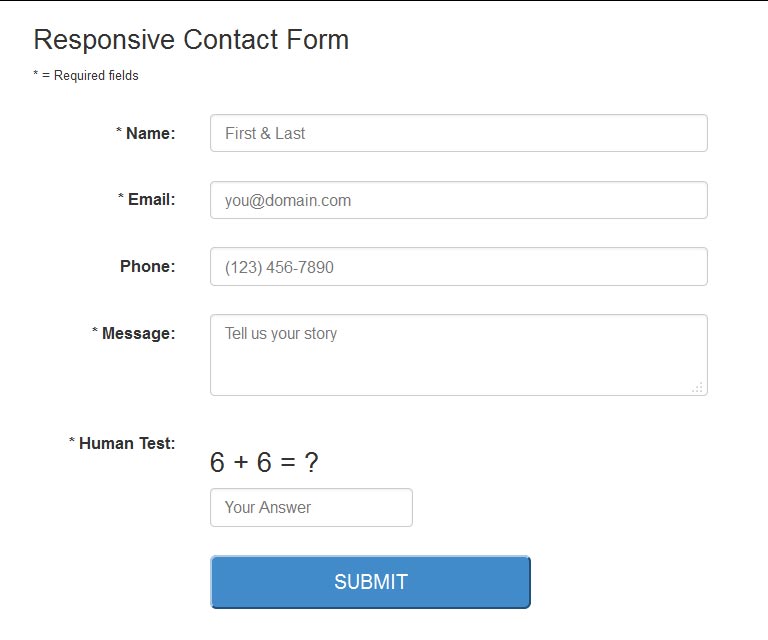
Task: Click the Name label
Action: click(x=150, y=133)
